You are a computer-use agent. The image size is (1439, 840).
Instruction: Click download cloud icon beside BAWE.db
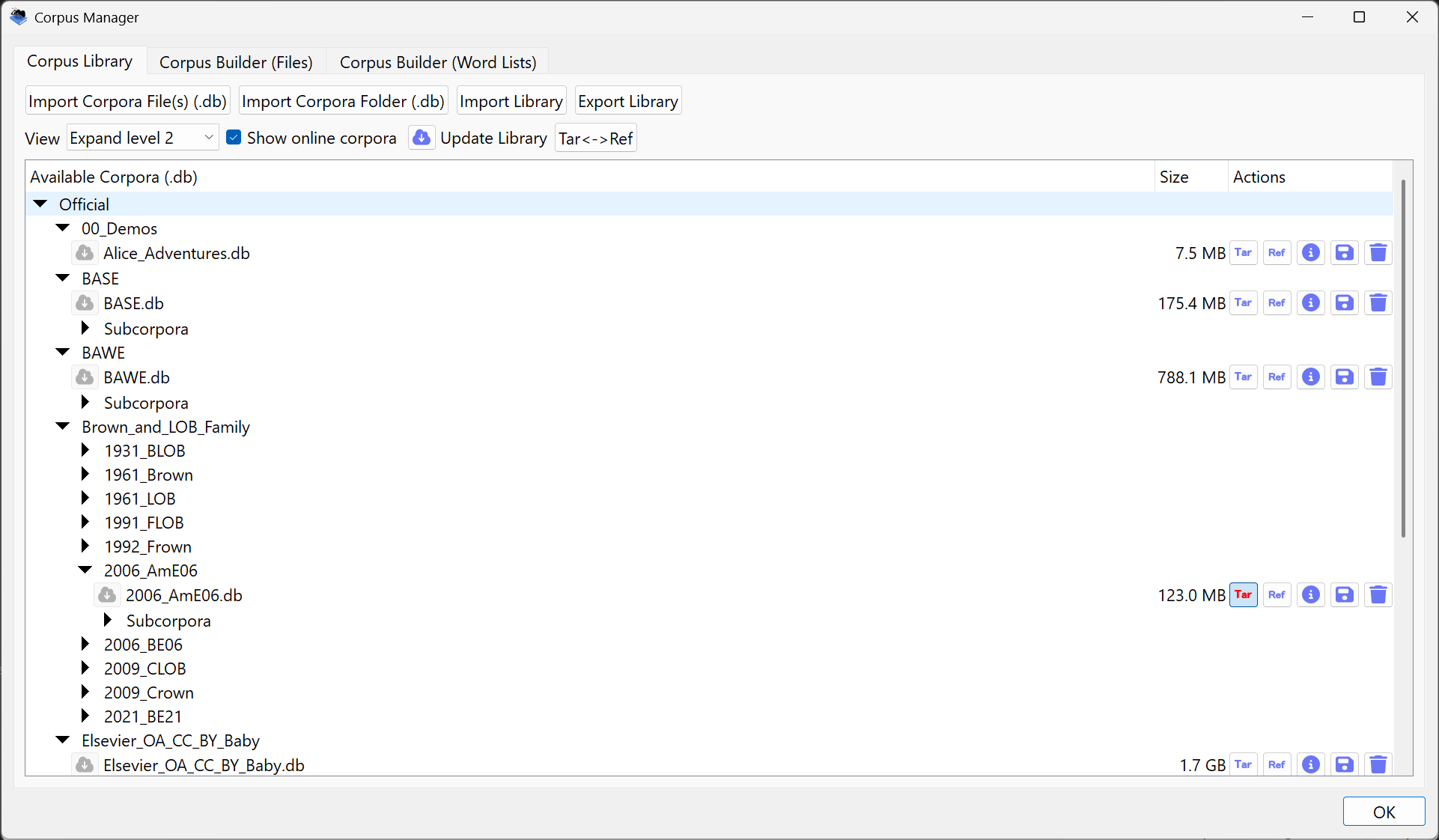pyautogui.click(x=85, y=377)
